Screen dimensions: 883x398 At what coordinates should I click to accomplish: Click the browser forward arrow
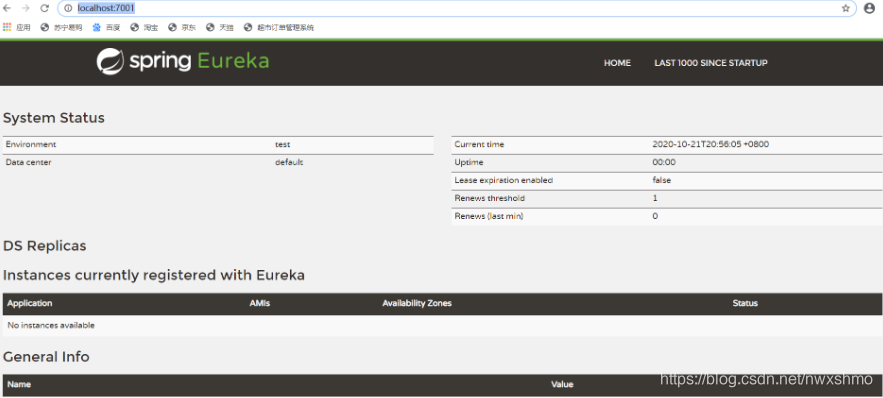coord(25,8)
